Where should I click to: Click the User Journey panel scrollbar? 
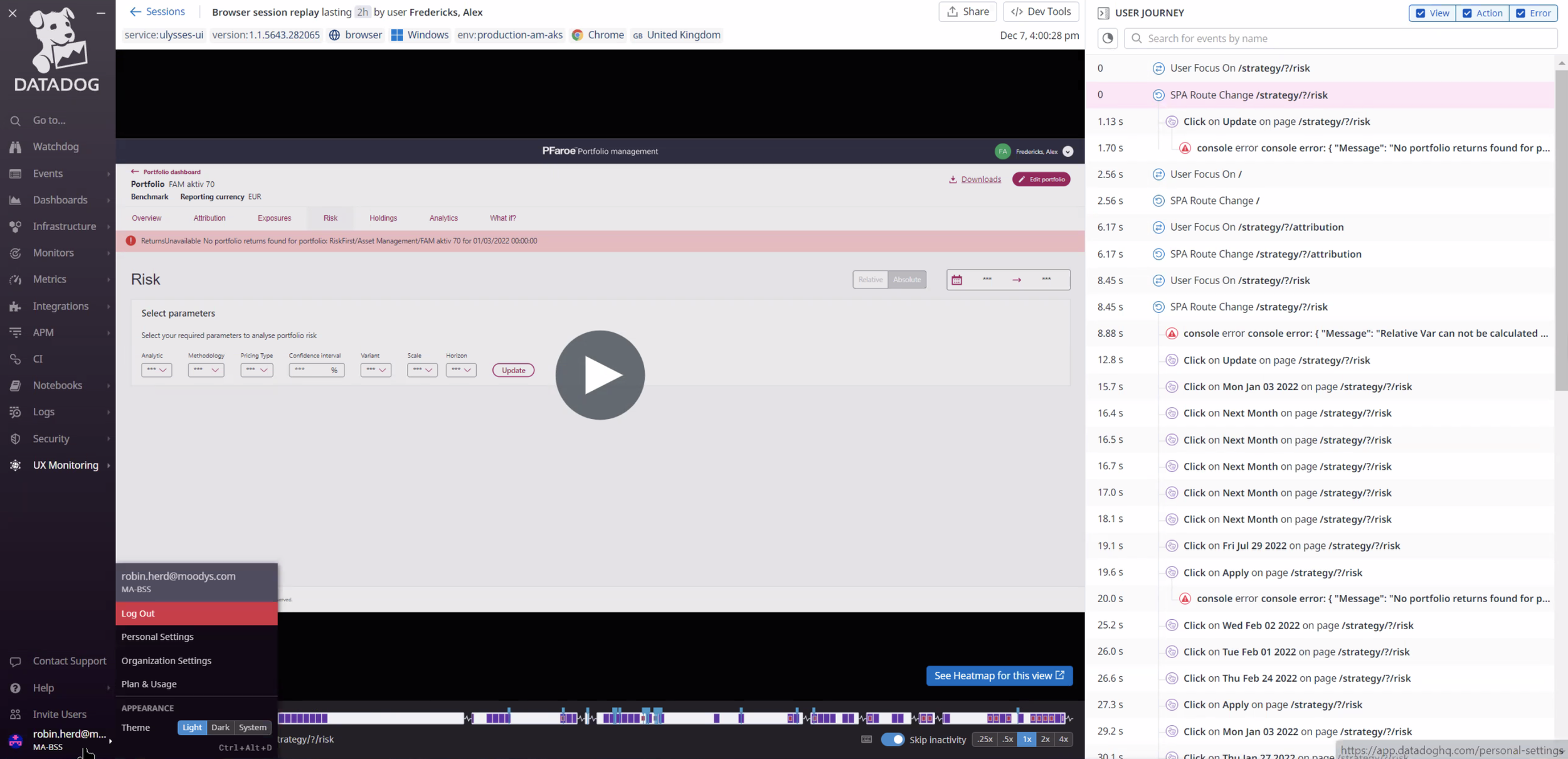pos(1561,230)
